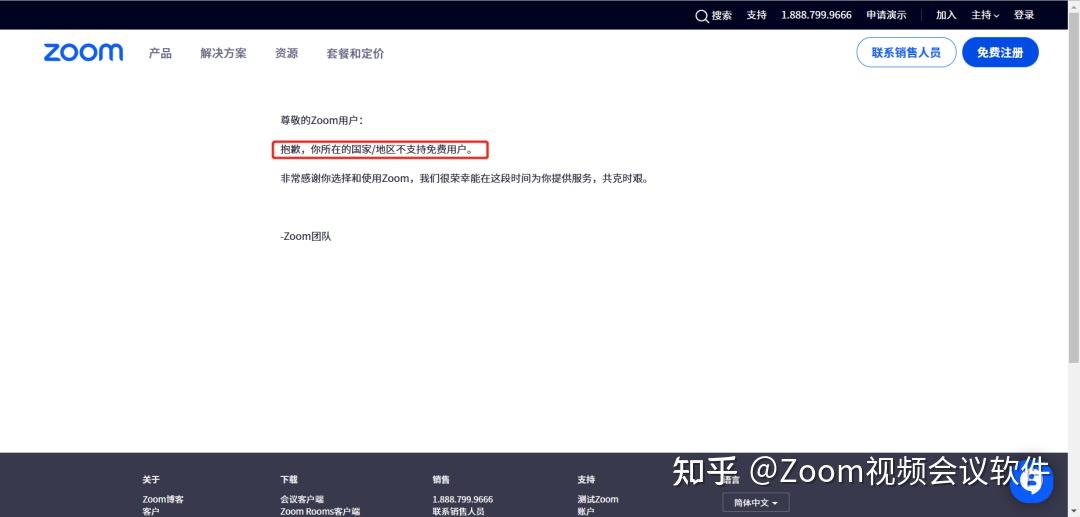Click the -Zoom团队 signature text

pyautogui.click(x=306, y=236)
